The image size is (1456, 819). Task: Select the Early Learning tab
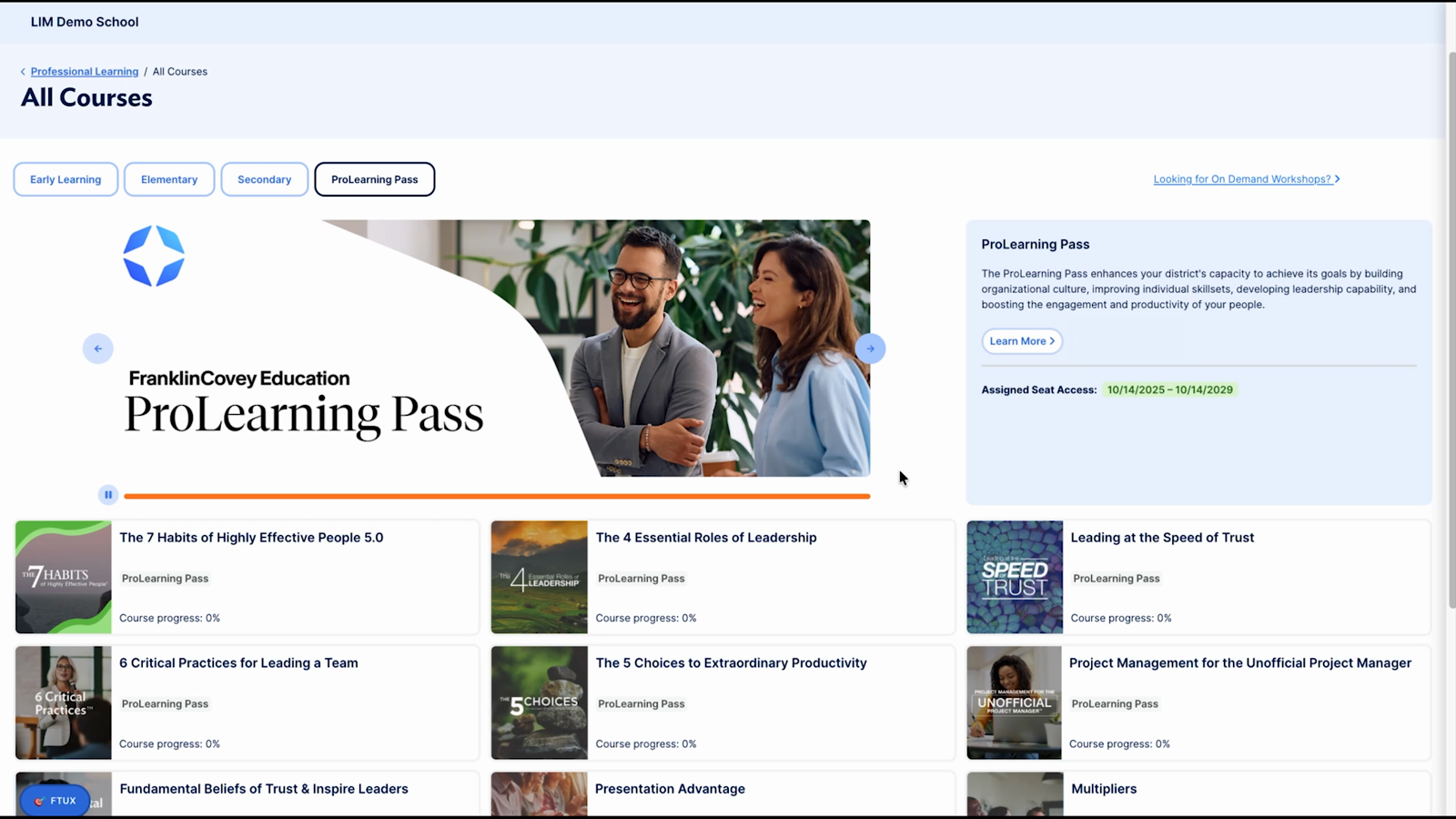[66, 179]
